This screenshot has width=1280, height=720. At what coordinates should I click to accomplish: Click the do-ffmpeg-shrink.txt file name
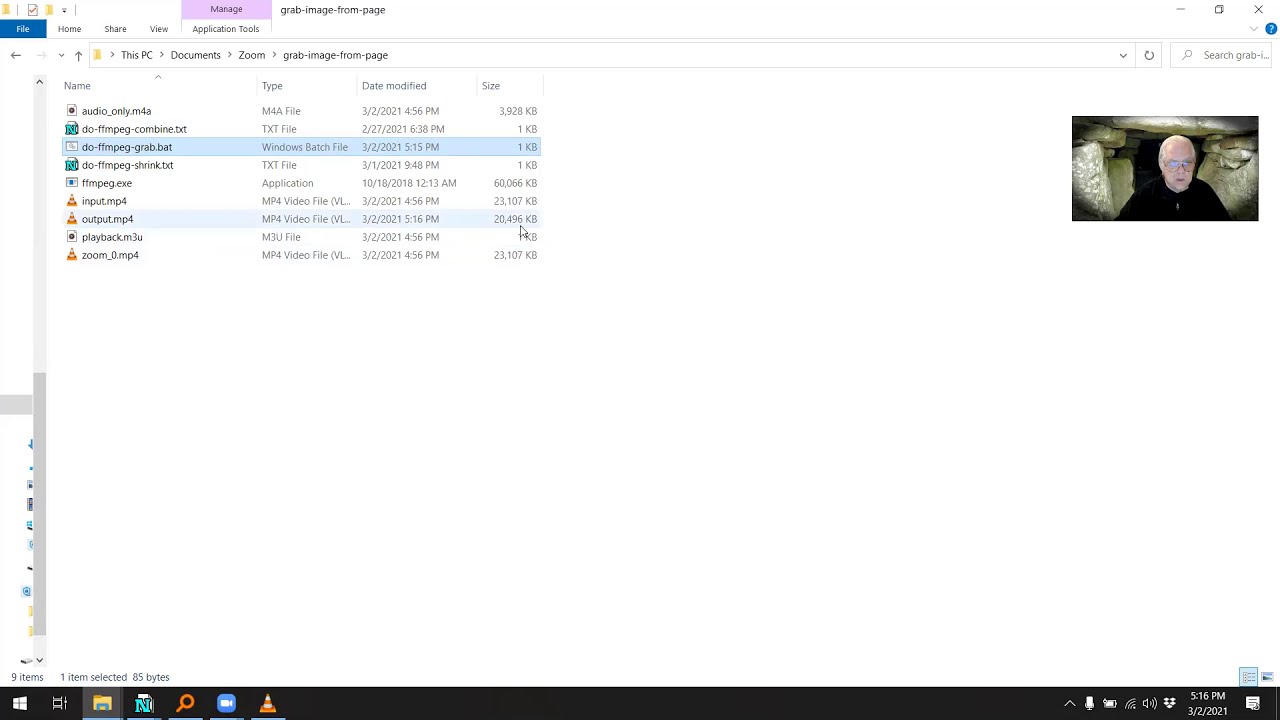[x=127, y=165]
